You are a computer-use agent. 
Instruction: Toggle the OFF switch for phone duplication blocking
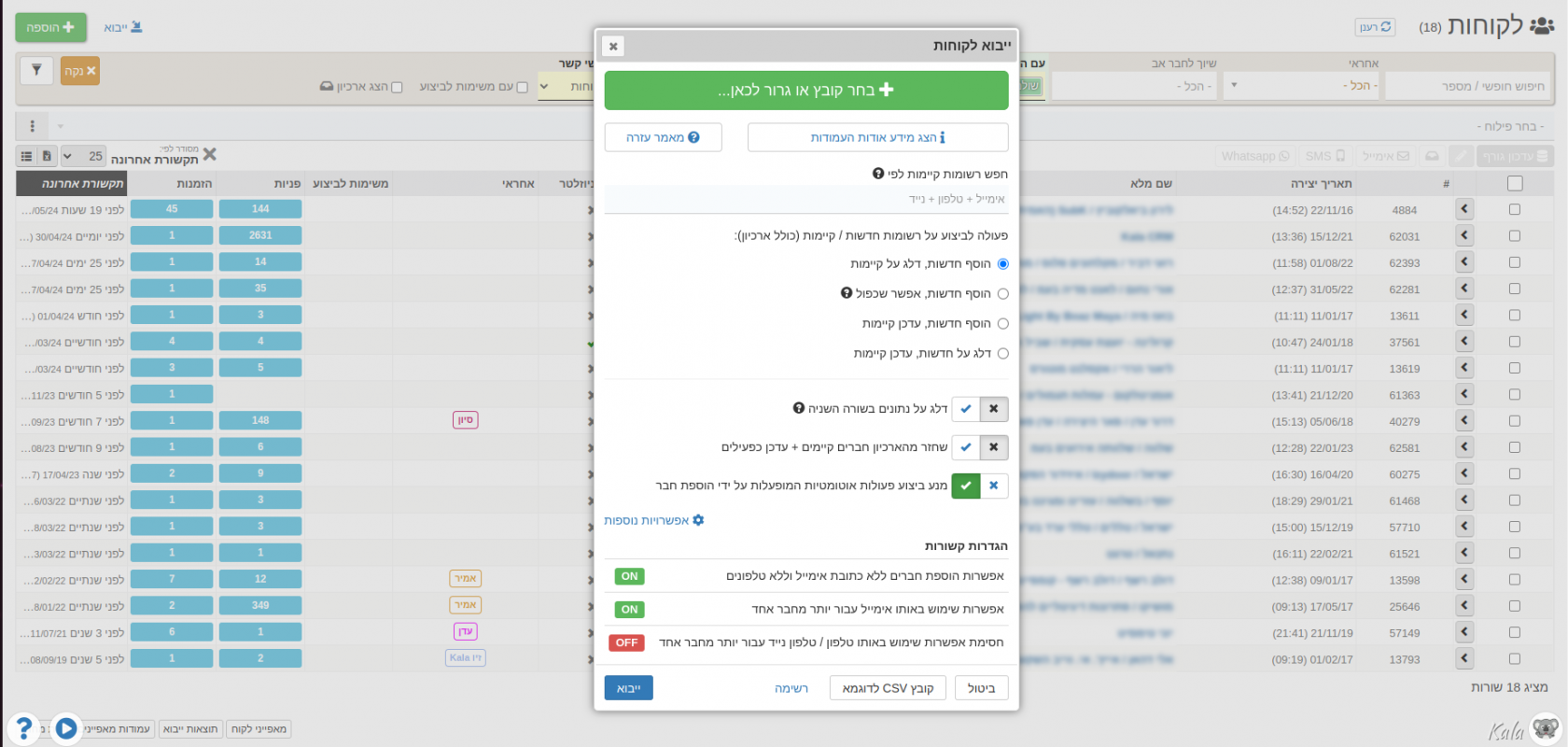626,642
